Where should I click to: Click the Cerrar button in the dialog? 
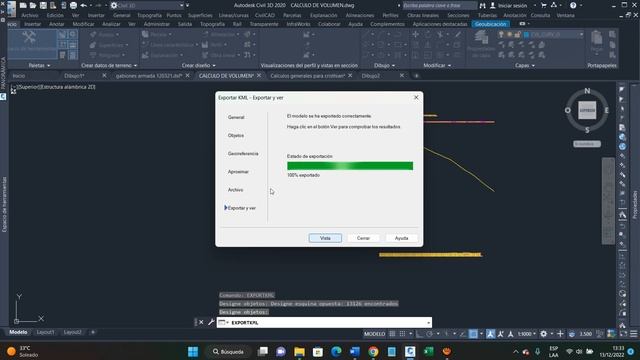363,238
